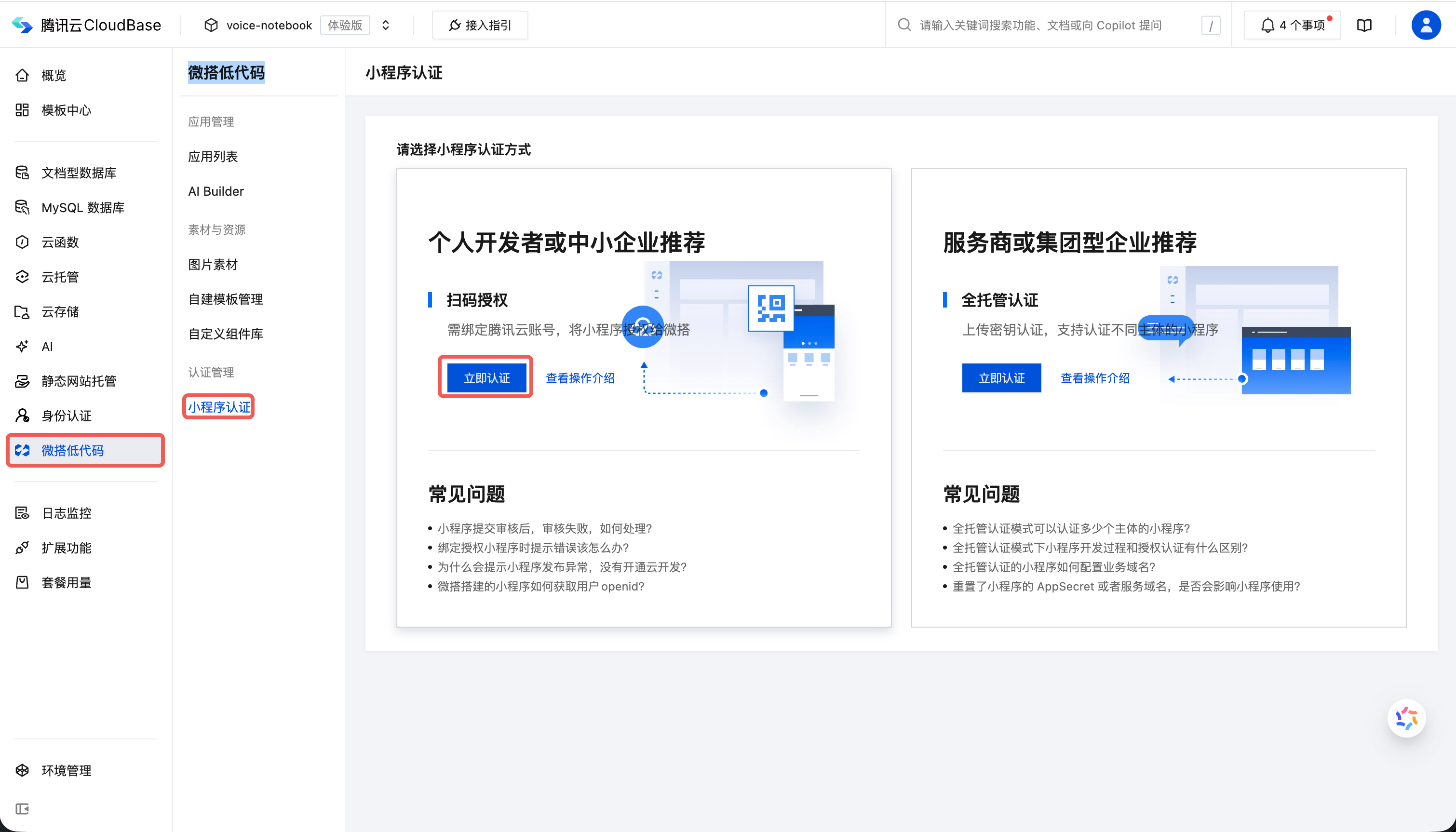The image size is (1456, 832).
Task: Open MySQL 数据库 from the sidebar
Action: click(x=82, y=207)
